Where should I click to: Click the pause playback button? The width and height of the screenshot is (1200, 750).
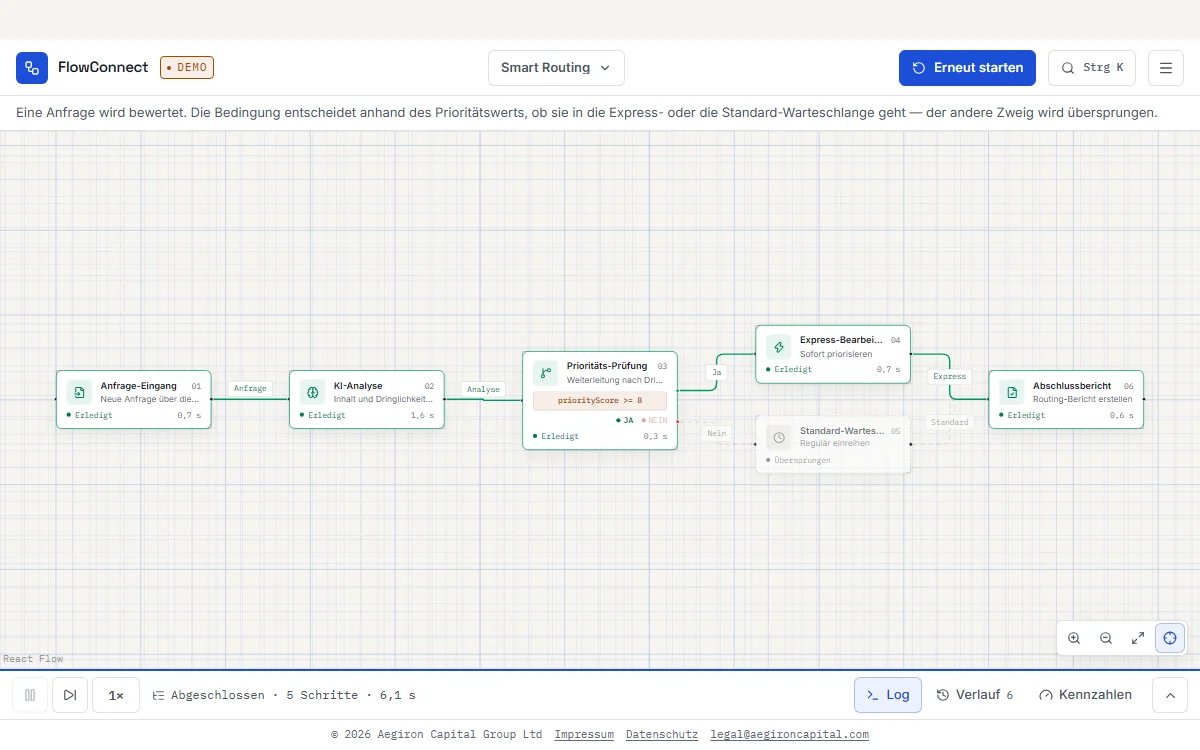pyautogui.click(x=30, y=695)
